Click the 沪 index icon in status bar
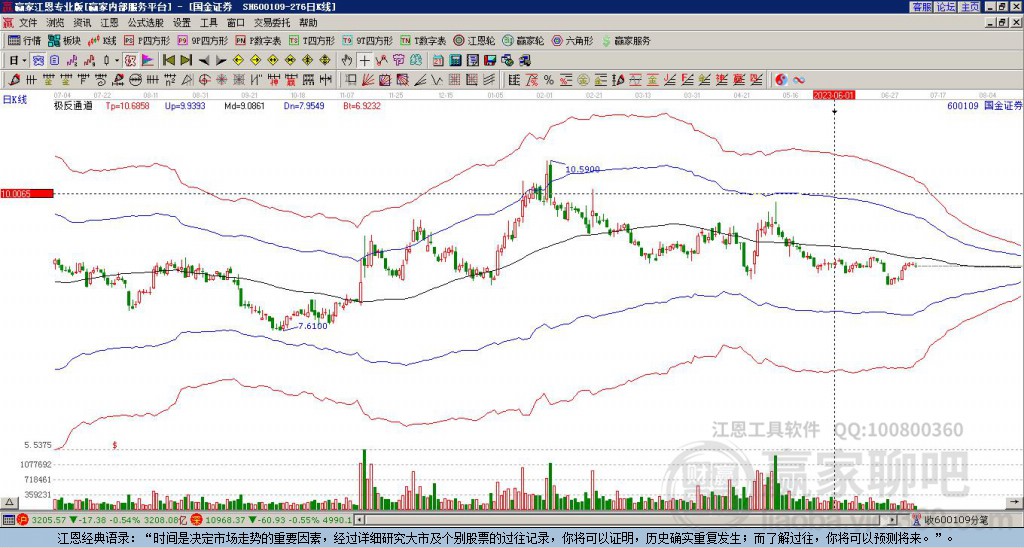Image resolution: width=1024 pixels, height=548 pixels. tap(22, 520)
